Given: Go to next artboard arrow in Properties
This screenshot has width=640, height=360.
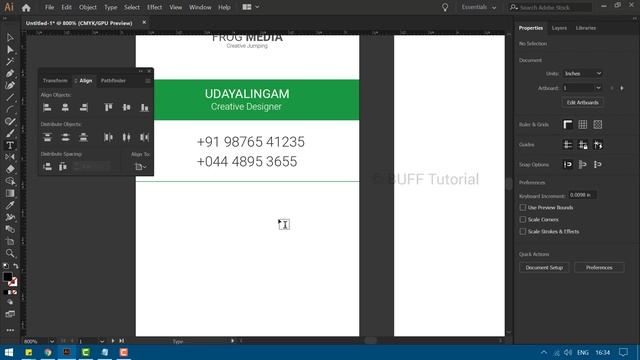Looking at the screenshot, I should coord(622,88).
